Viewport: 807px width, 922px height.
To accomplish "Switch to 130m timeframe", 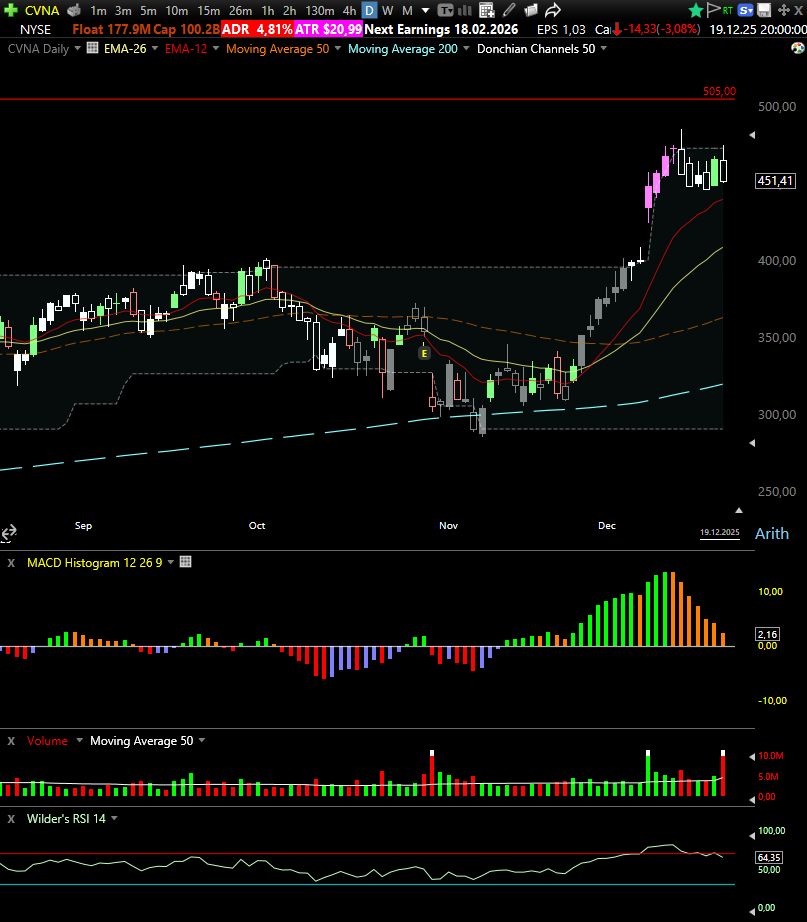I will pyautogui.click(x=320, y=11).
